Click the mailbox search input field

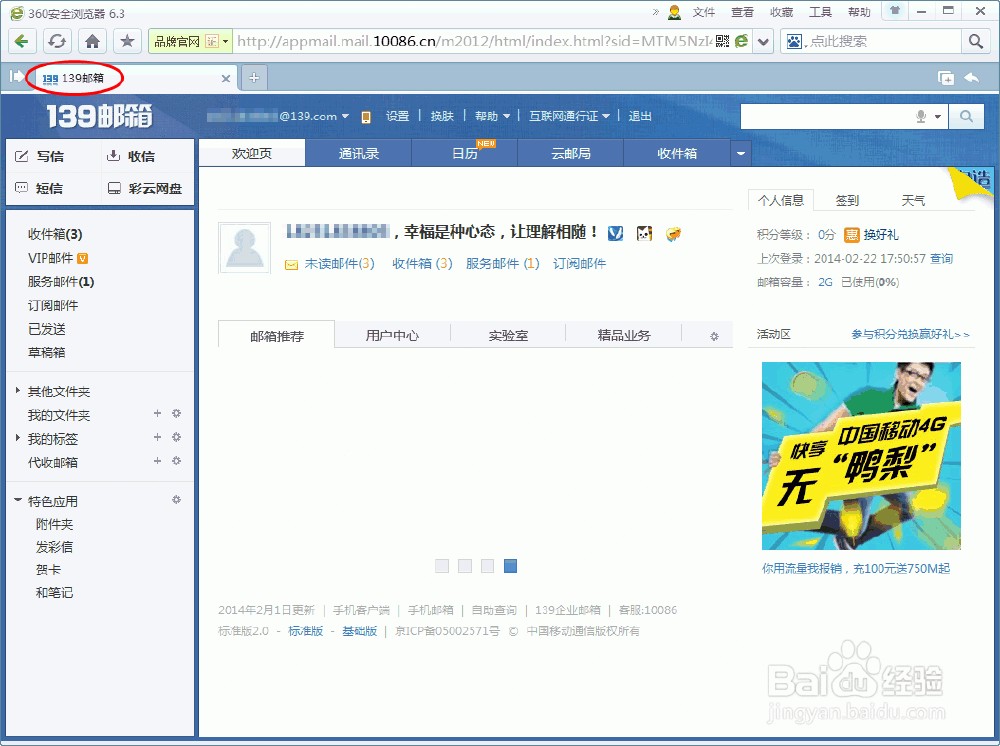tap(827, 117)
